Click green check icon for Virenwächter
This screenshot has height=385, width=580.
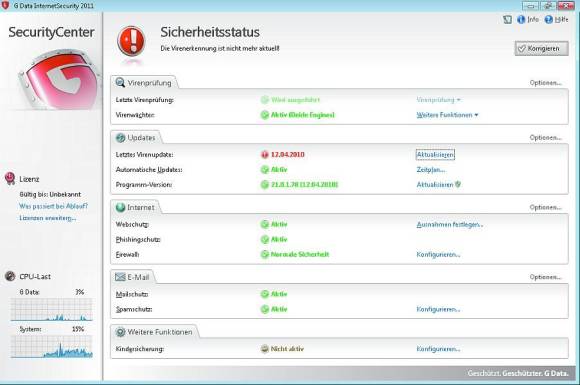coord(264,115)
